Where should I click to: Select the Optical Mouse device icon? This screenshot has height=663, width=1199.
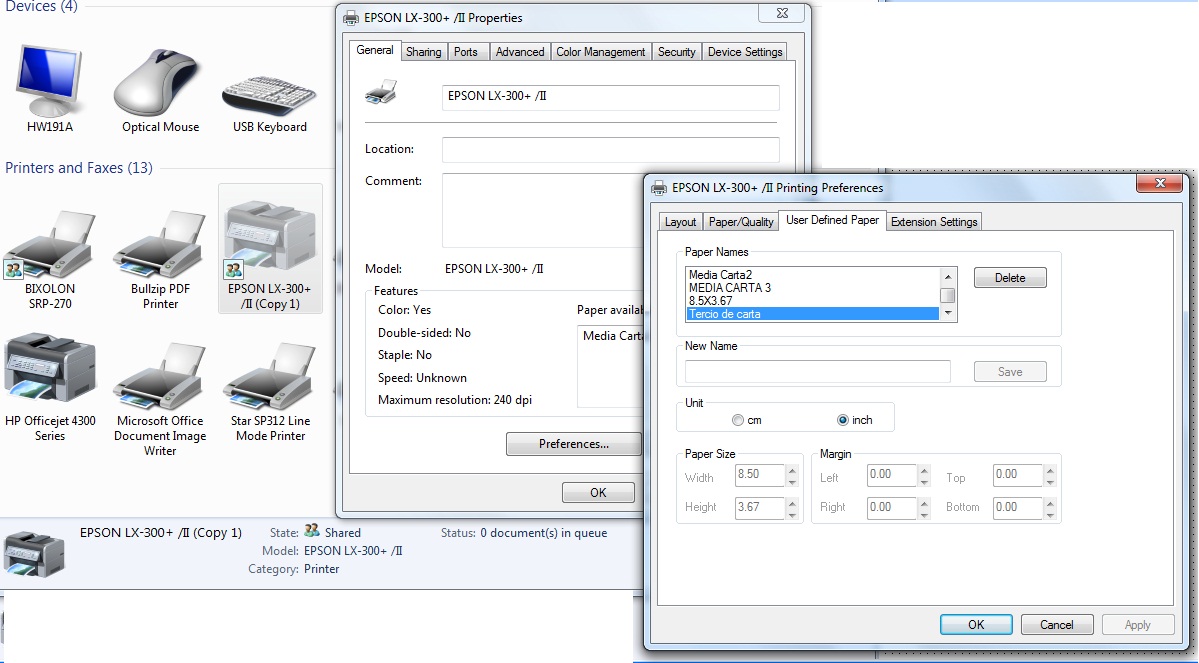click(x=159, y=83)
